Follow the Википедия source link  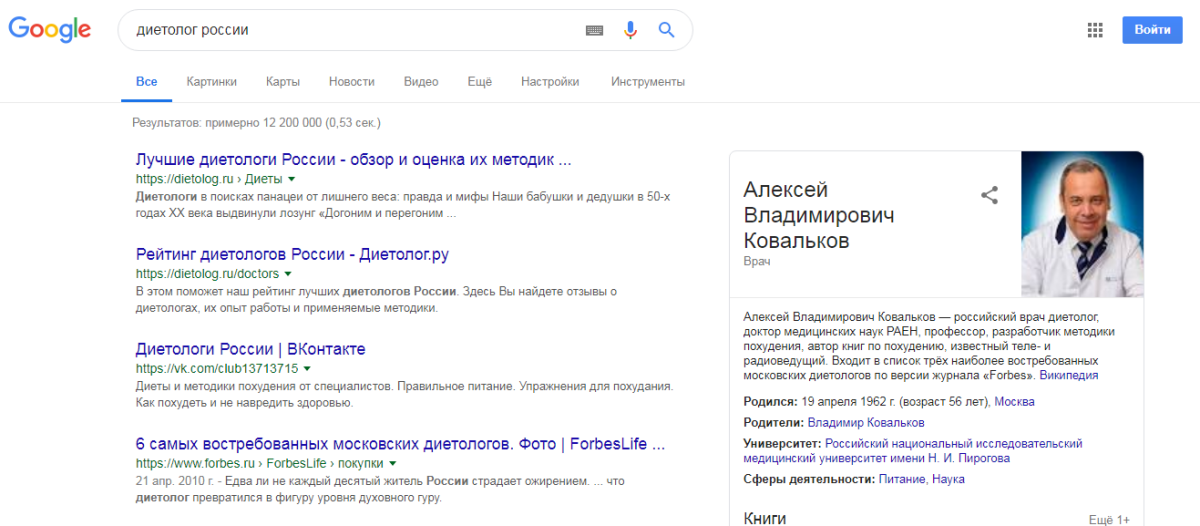point(1069,376)
